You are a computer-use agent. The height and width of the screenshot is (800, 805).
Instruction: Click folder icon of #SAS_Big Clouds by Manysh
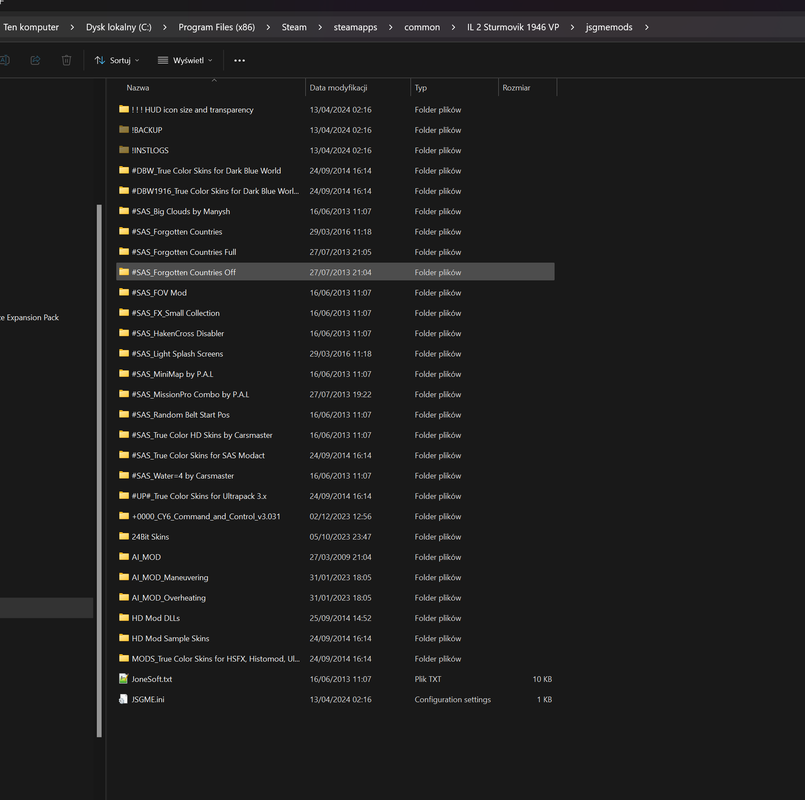point(124,211)
